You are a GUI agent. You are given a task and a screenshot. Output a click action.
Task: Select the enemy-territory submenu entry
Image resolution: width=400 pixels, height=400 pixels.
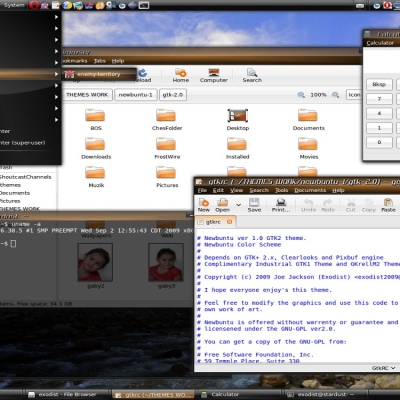[x=99, y=74]
